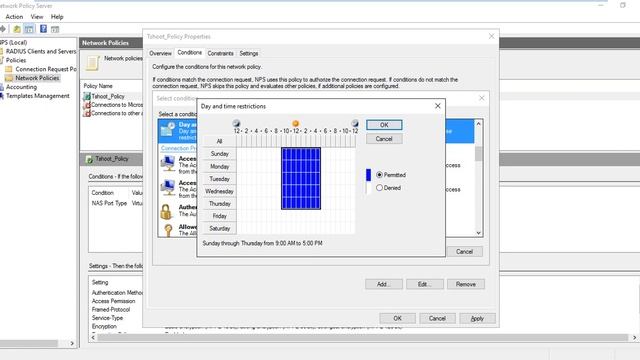This screenshot has height=360, width=640.
Task: Click the computer icon of first Access condition
Action: 168,164
